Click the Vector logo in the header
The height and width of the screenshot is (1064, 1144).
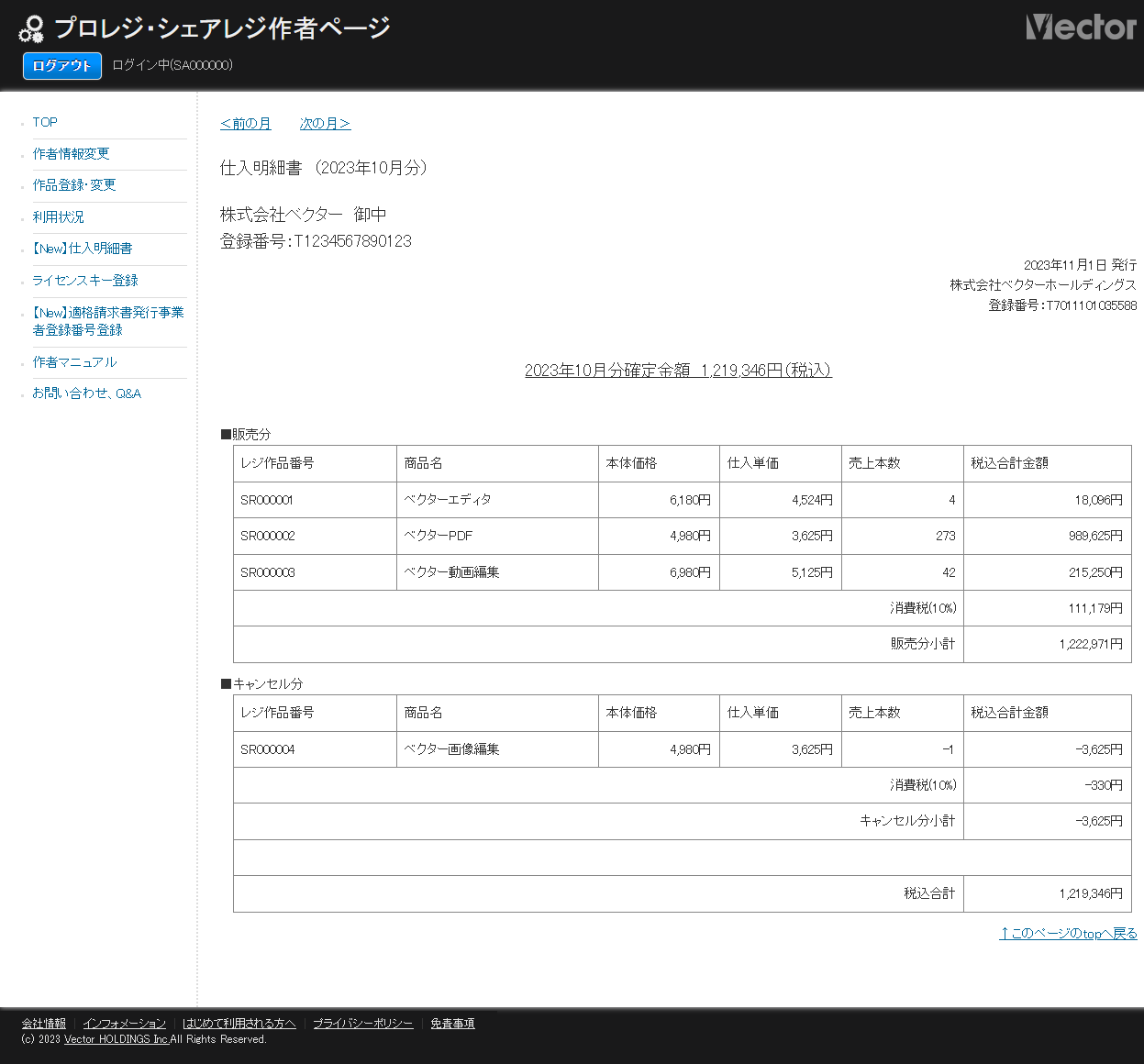[1081, 27]
